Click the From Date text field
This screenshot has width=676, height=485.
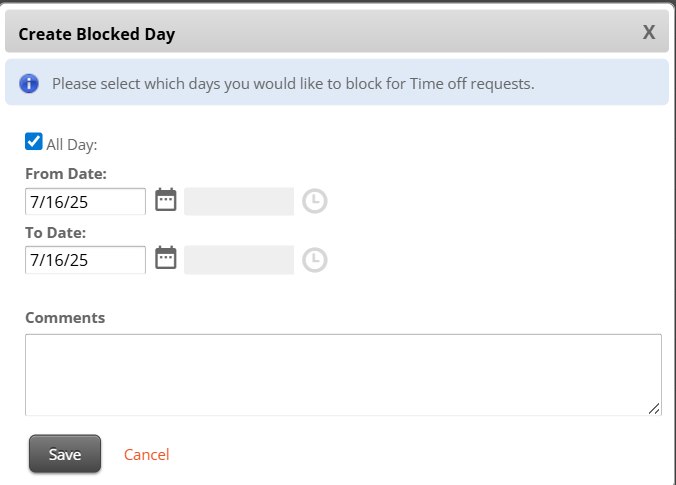coord(85,201)
